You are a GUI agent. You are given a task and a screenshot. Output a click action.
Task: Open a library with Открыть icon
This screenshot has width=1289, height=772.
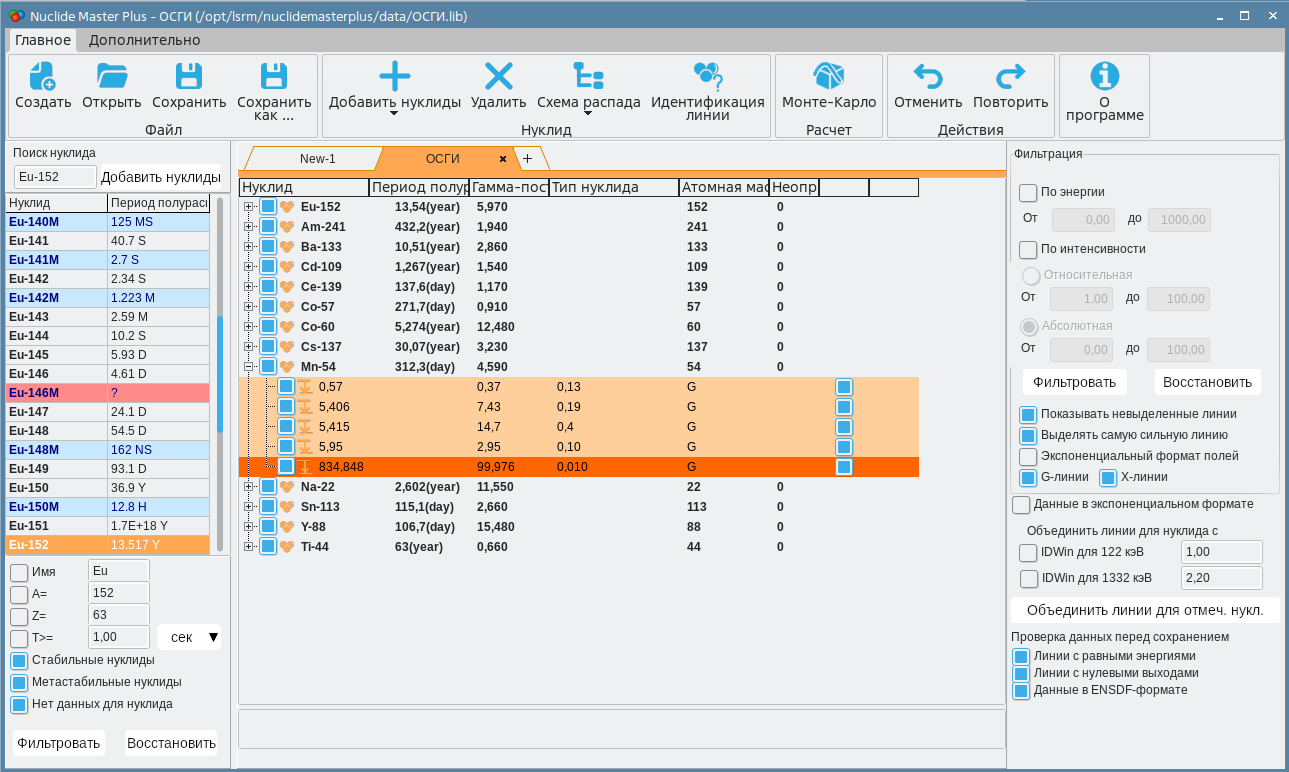(x=111, y=78)
